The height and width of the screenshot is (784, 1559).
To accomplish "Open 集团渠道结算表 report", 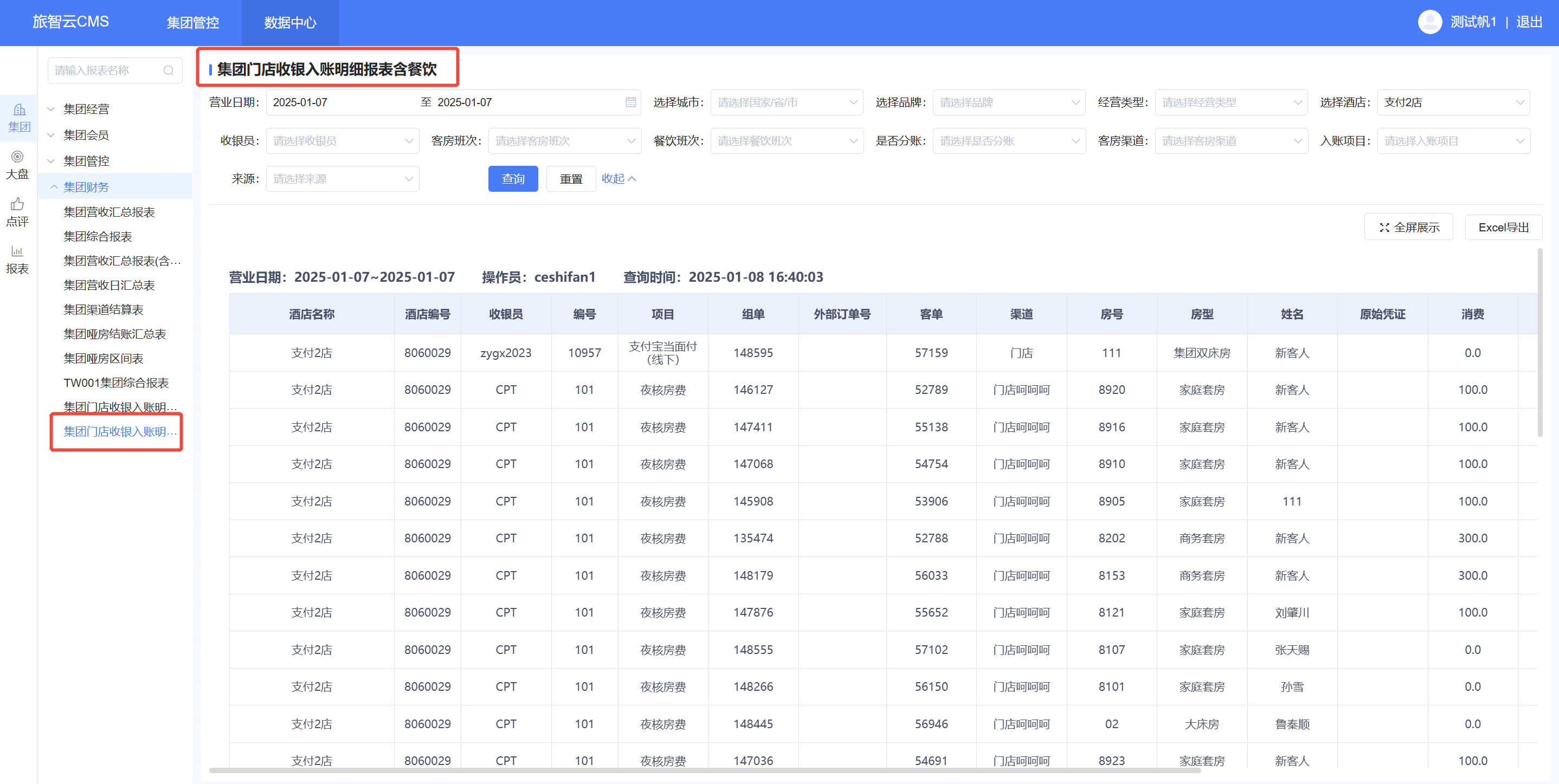I will (104, 310).
